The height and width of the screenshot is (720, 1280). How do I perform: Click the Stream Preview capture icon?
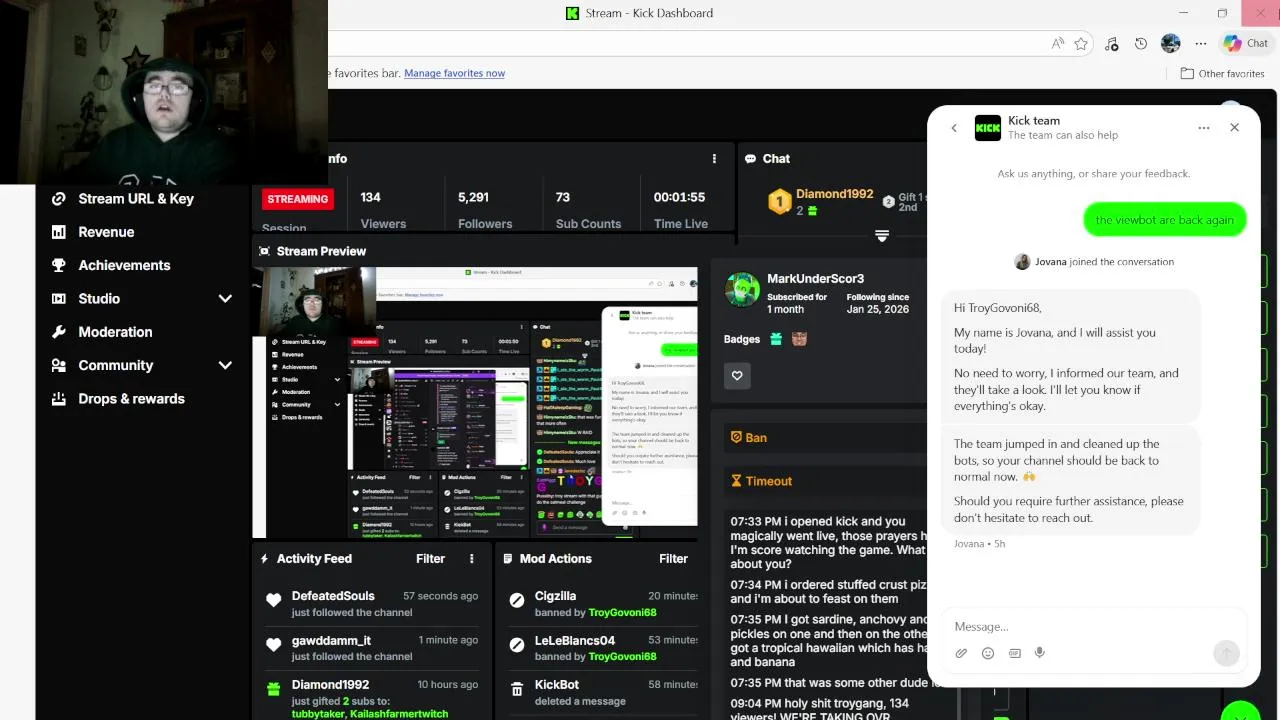pos(264,251)
